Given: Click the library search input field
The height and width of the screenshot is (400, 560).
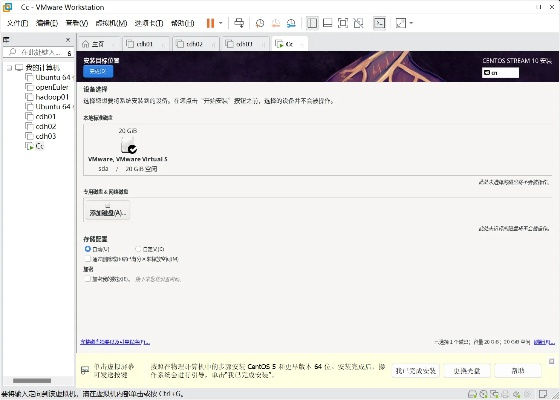Looking at the screenshot, I should (39, 52).
